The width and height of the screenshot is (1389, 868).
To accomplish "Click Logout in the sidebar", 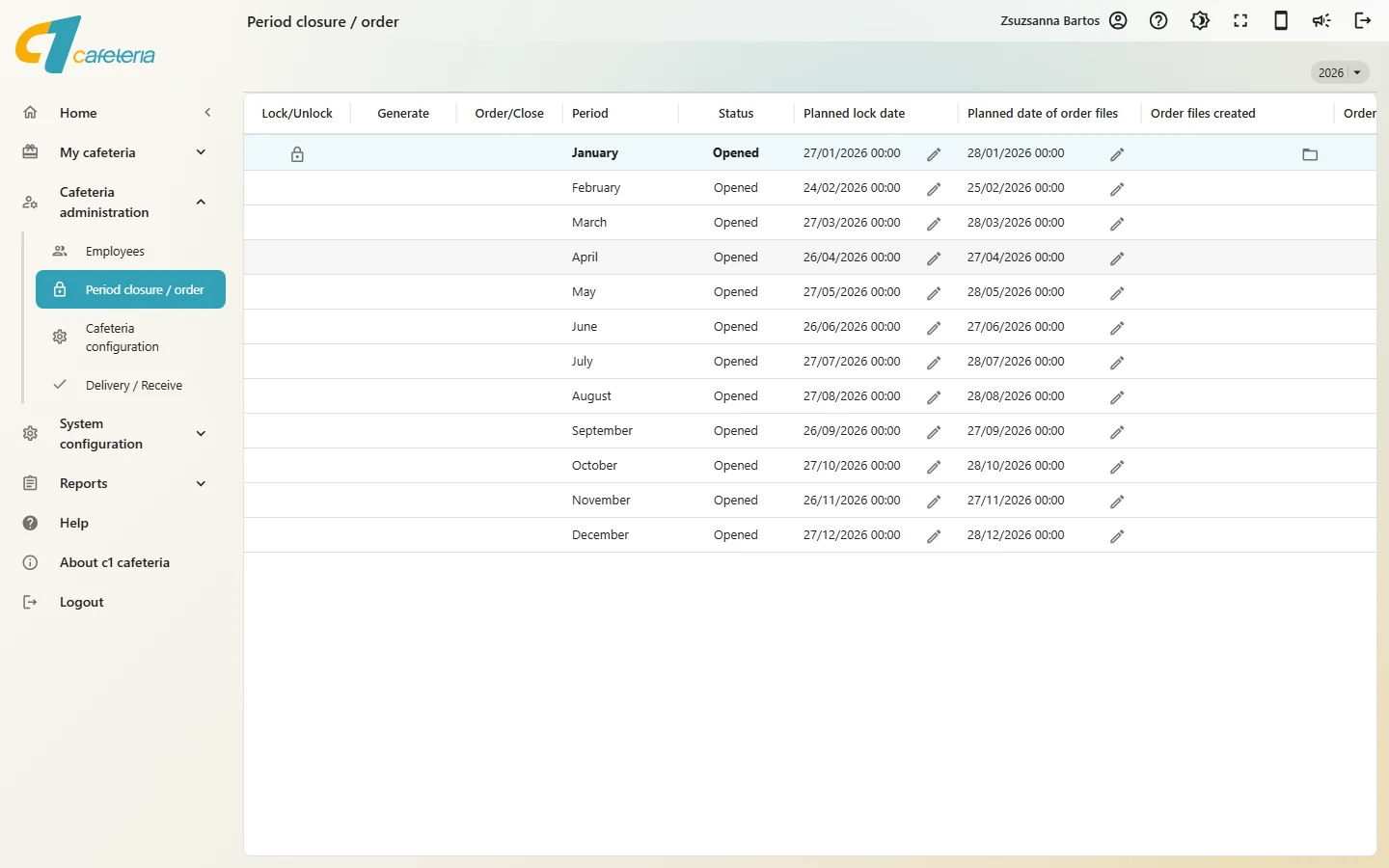I will coord(81,602).
